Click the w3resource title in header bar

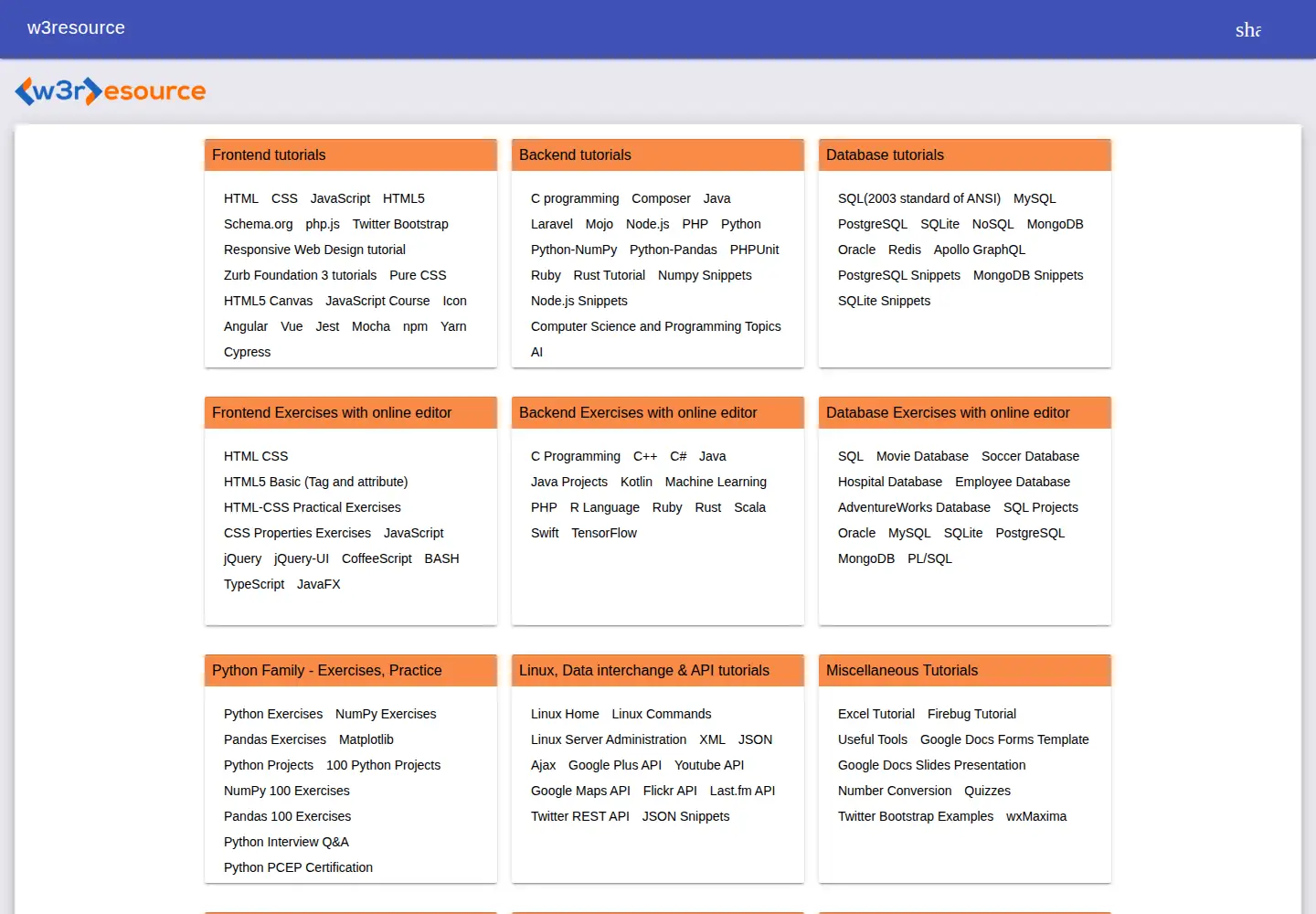click(76, 28)
